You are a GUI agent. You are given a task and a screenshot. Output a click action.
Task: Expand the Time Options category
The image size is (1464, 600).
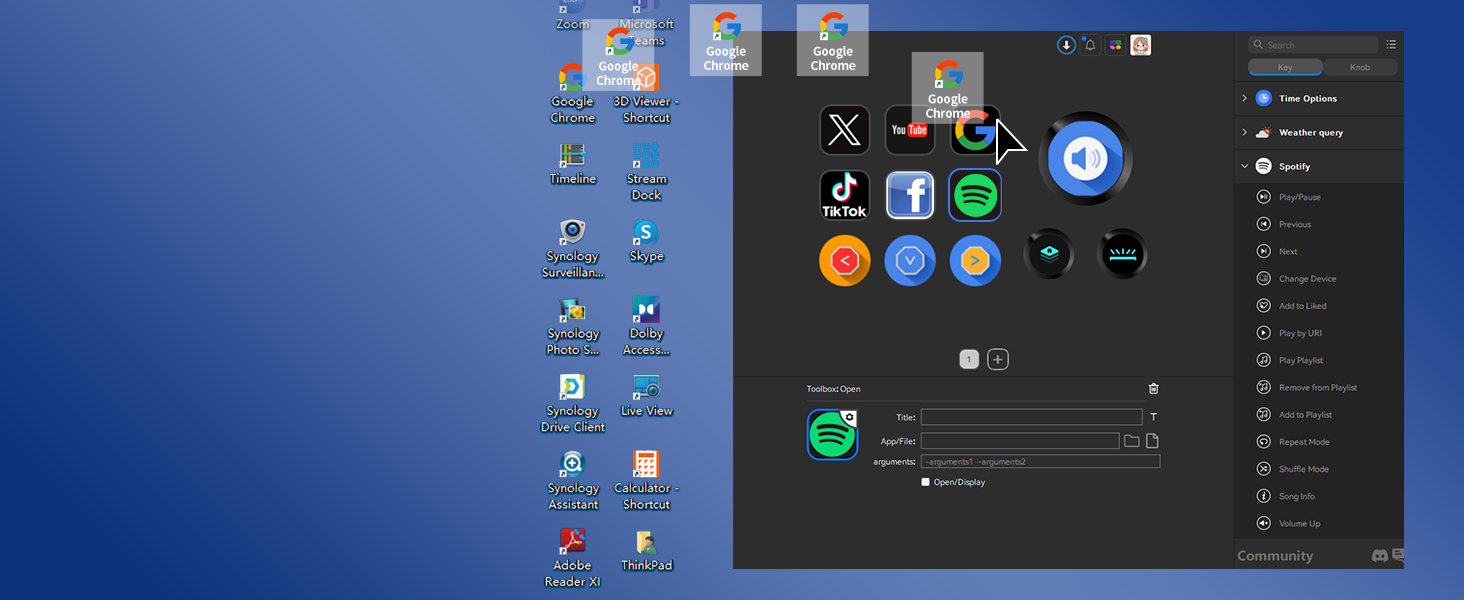(1245, 98)
